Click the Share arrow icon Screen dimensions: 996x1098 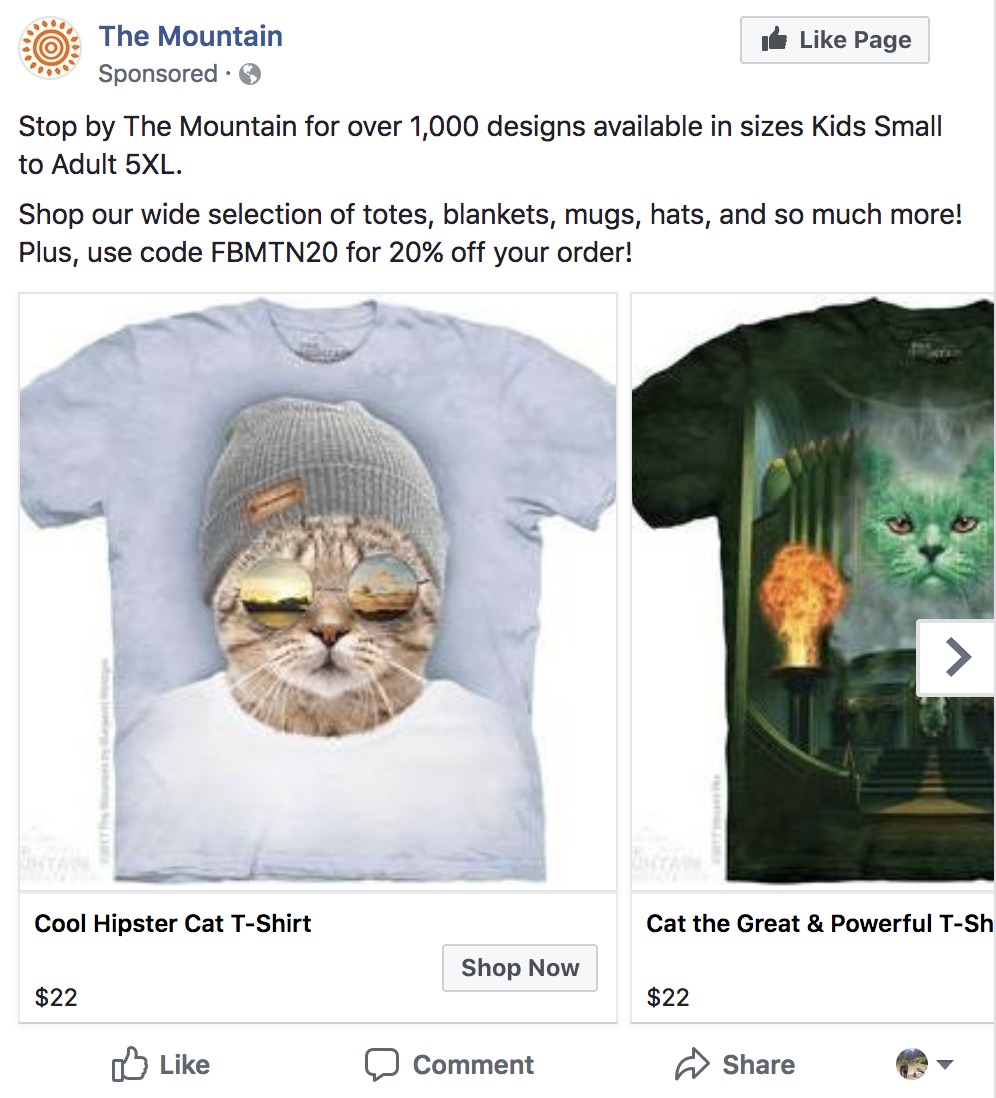pos(692,1065)
